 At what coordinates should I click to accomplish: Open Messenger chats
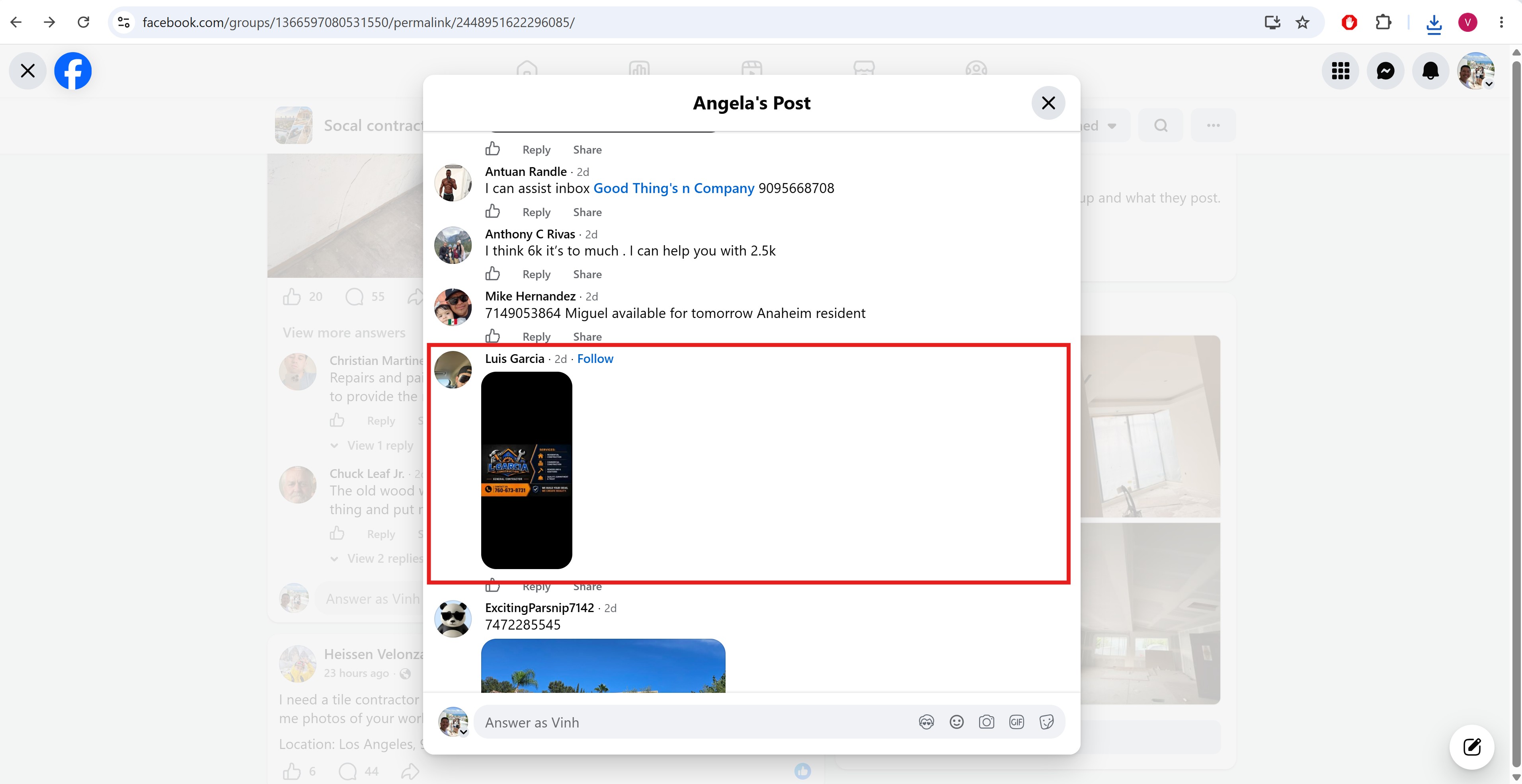pyautogui.click(x=1385, y=71)
